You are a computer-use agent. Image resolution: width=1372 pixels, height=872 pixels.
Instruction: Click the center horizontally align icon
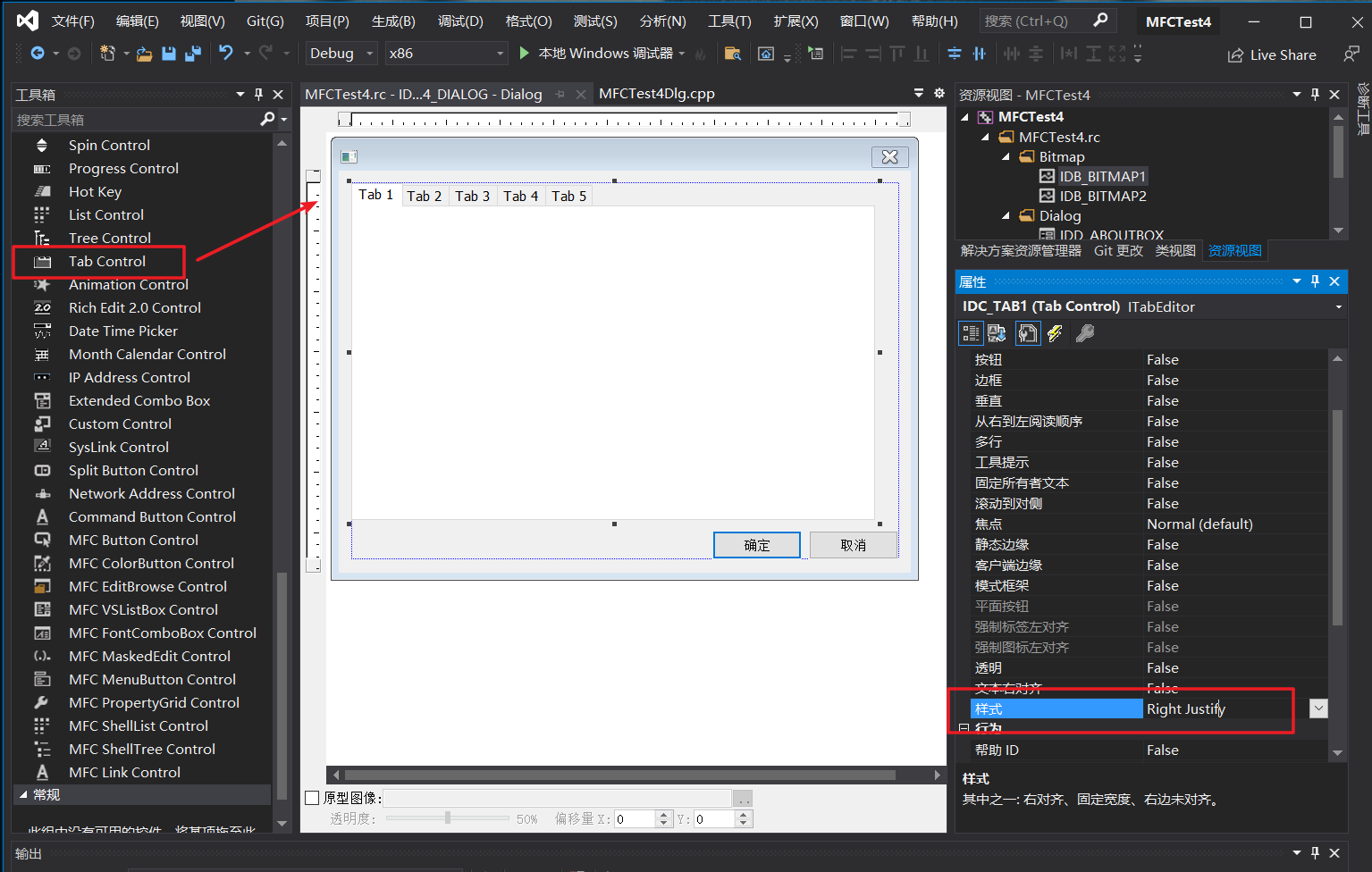point(980,54)
